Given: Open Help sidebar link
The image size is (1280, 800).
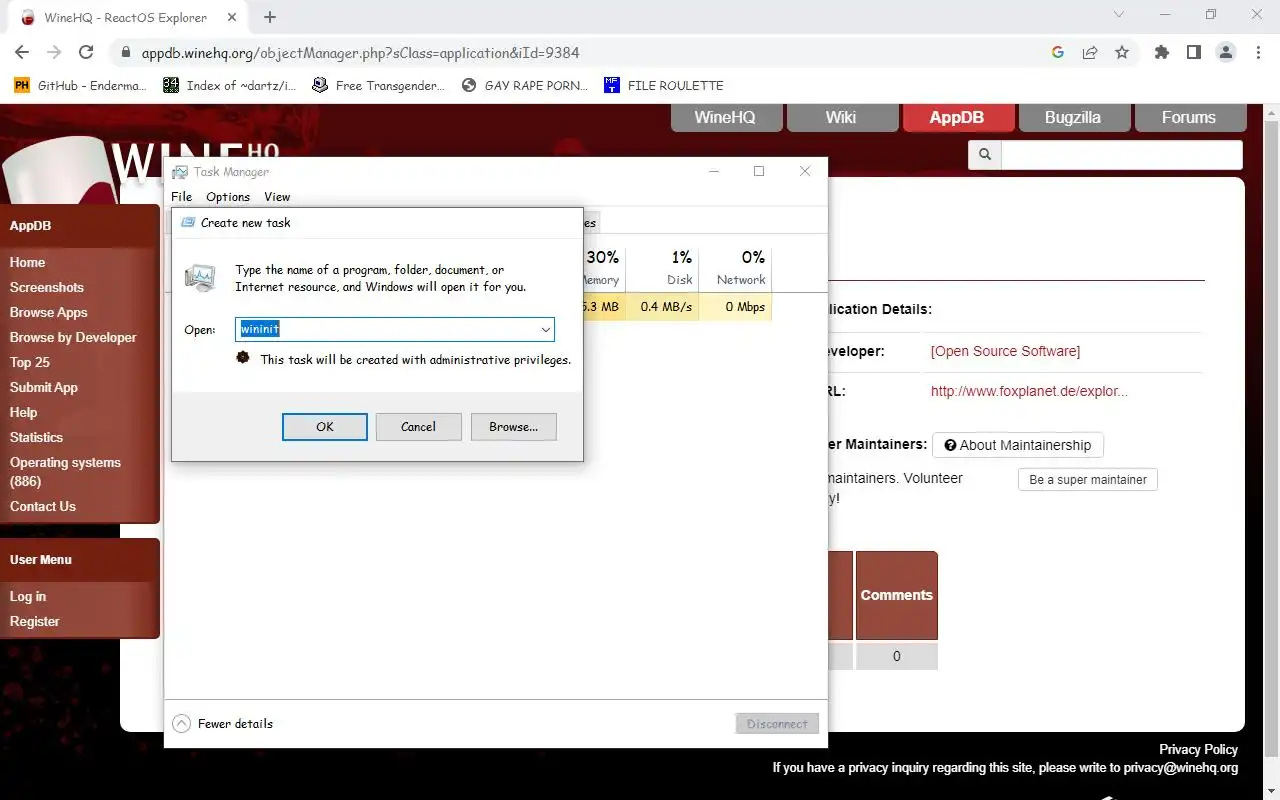Looking at the screenshot, I should coord(24,412).
